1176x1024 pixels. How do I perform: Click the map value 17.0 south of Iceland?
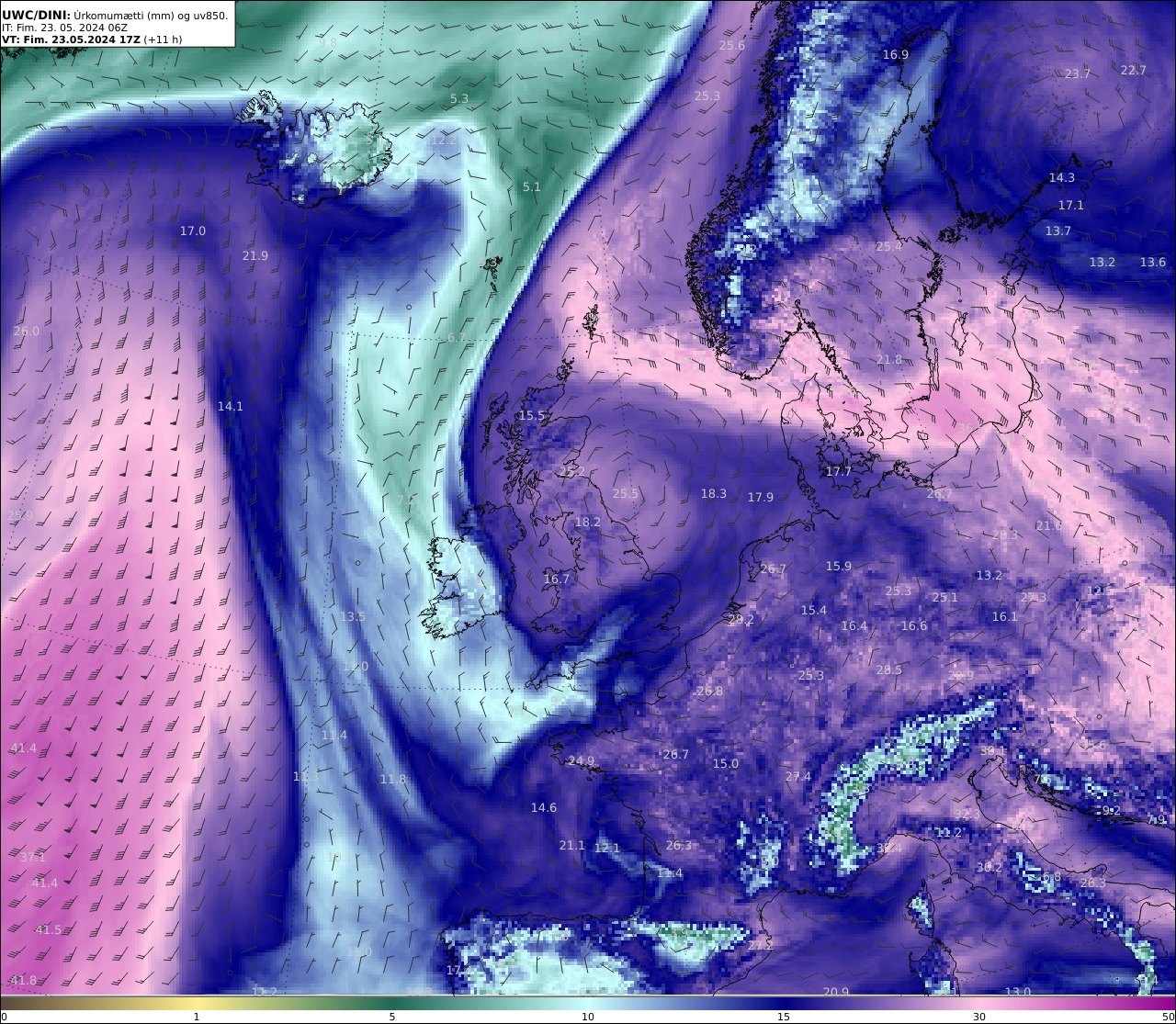(x=193, y=231)
